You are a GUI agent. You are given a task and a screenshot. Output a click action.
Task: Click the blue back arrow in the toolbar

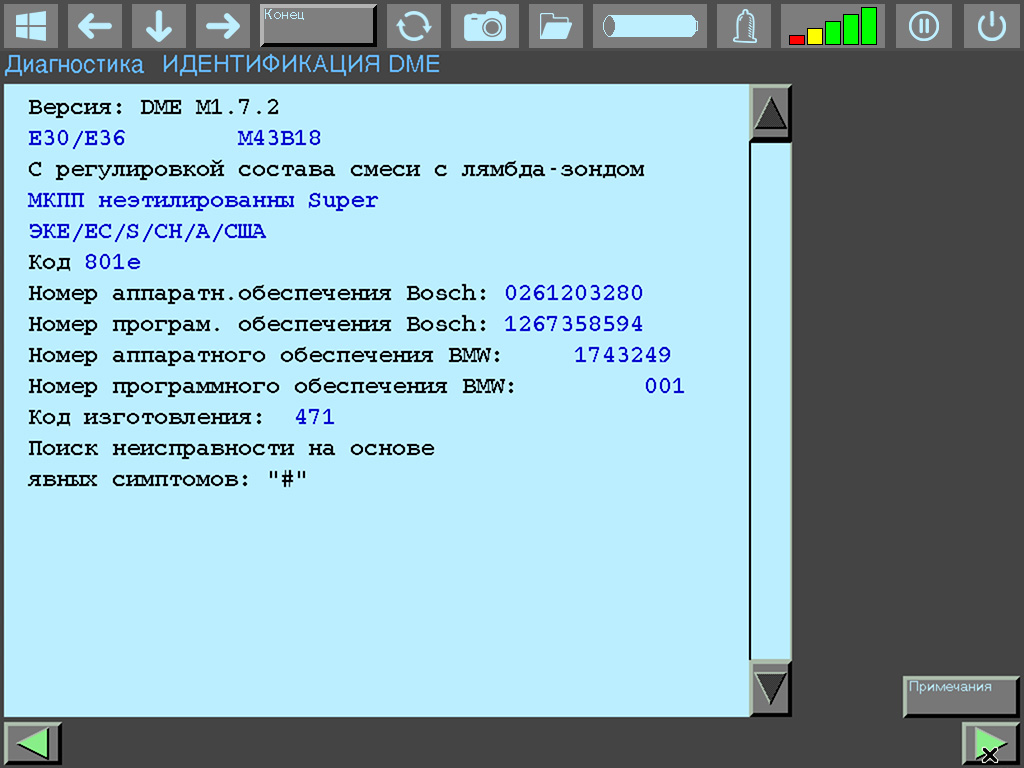[95, 26]
